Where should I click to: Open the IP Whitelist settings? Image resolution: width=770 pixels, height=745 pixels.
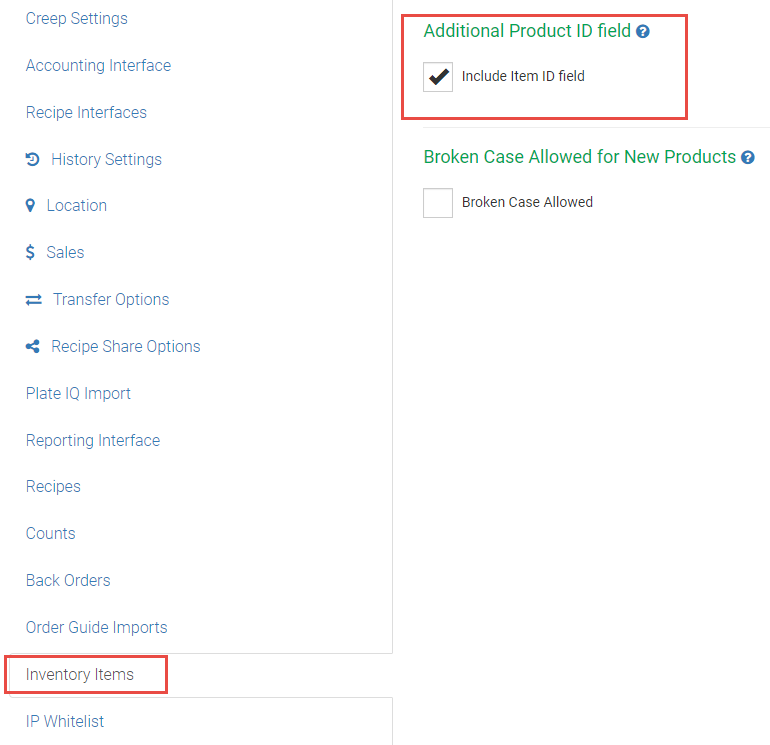tap(65, 721)
